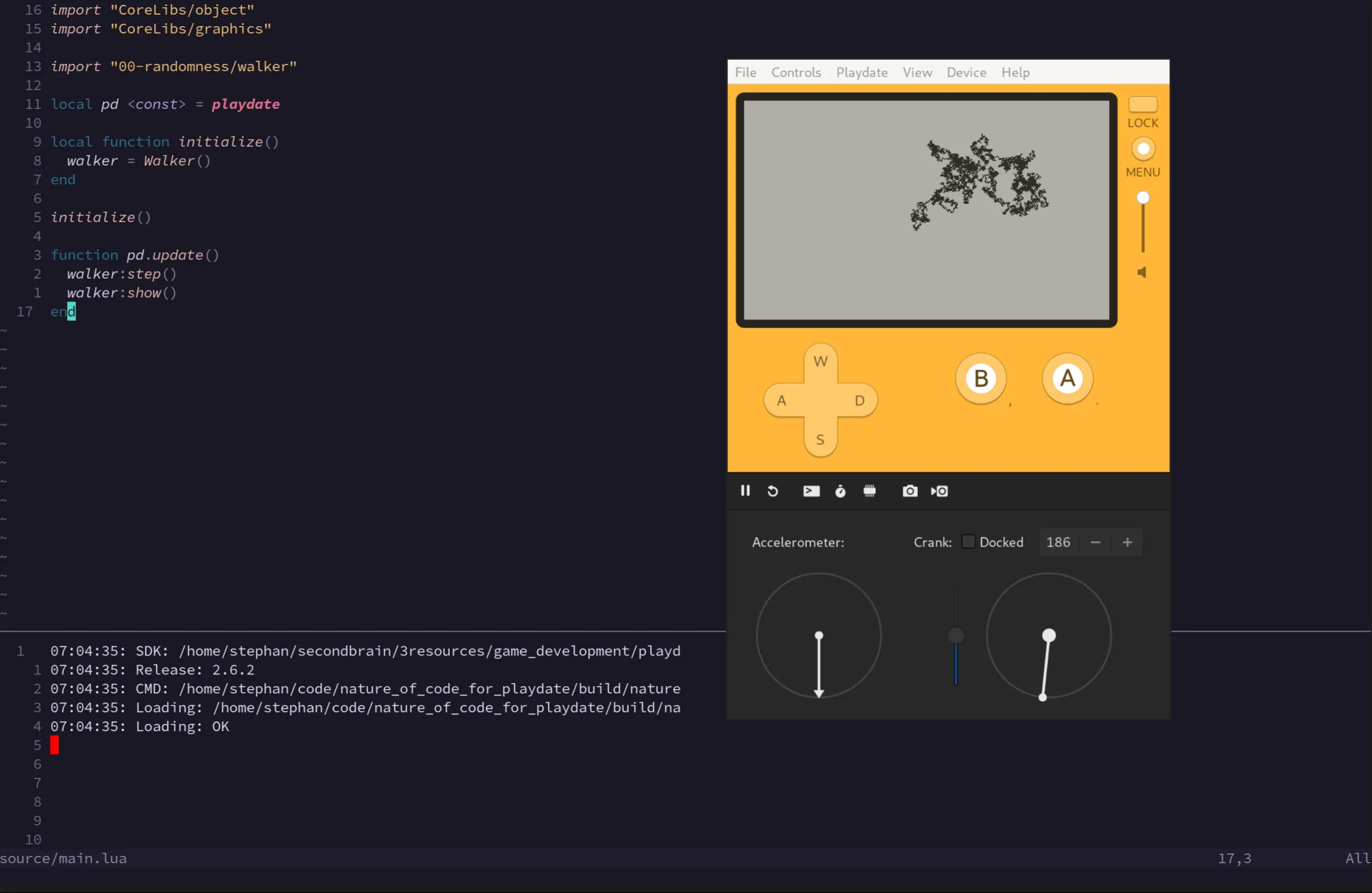Click the volume slider handle
Screen dimensions: 1372x893
point(1143,198)
